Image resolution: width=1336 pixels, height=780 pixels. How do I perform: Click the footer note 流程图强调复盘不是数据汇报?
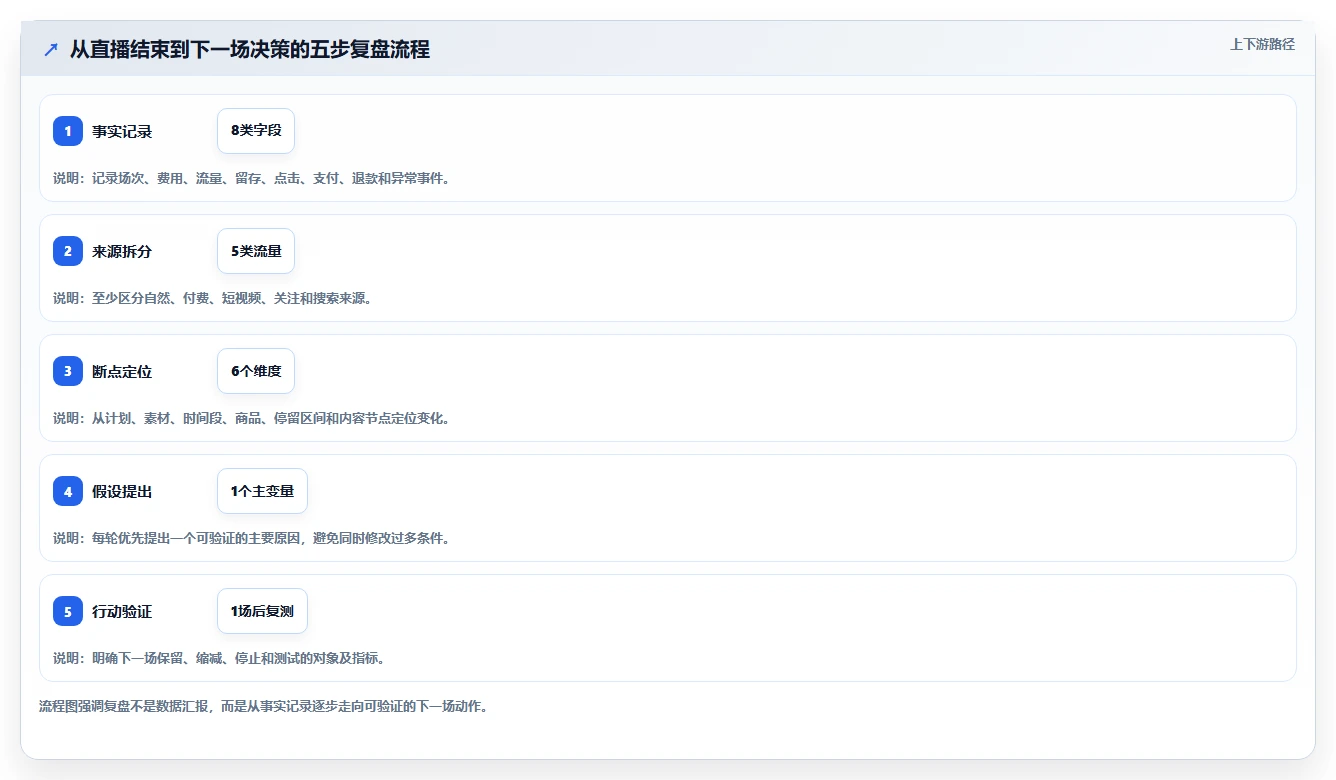click(263, 706)
